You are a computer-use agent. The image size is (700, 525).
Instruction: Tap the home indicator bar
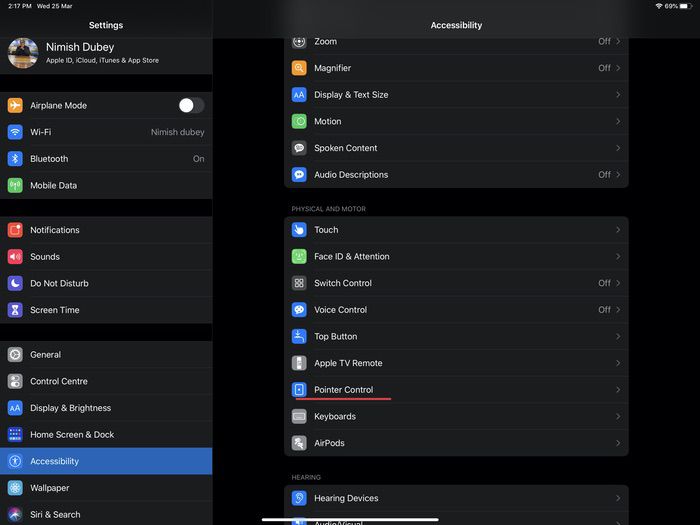(x=350, y=520)
